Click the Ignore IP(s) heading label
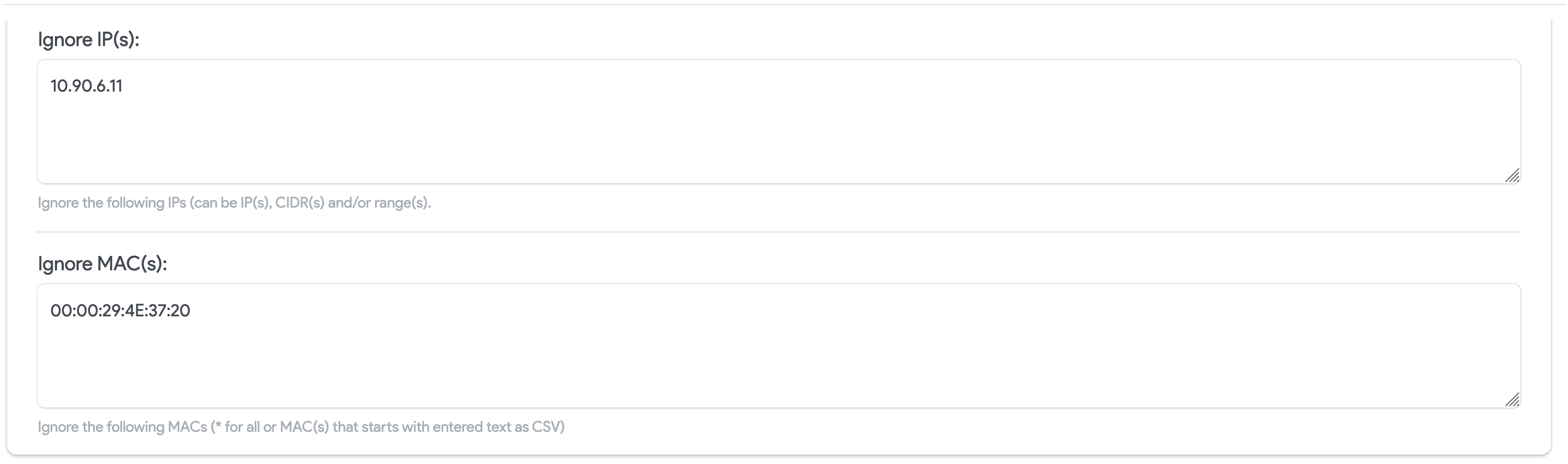Image resolution: width=1568 pixels, height=464 pixels. [x=89, y=39]
